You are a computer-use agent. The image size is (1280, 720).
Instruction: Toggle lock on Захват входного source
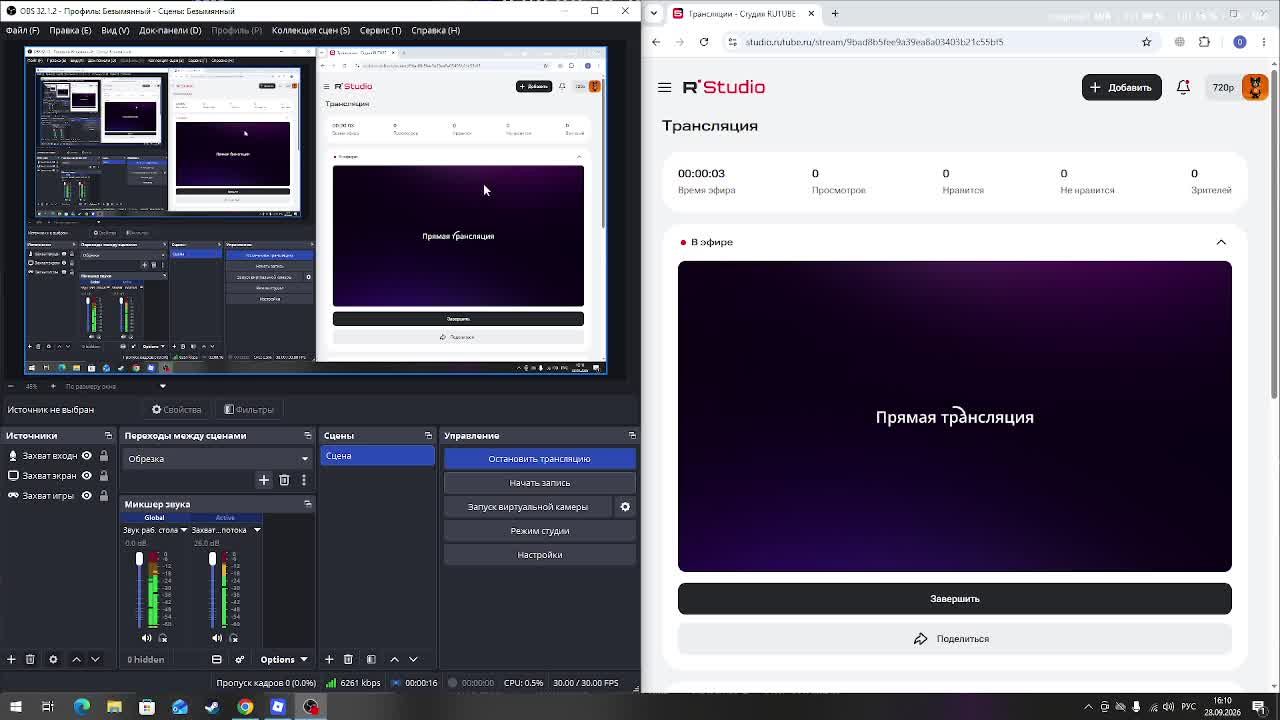coord(103,456)
